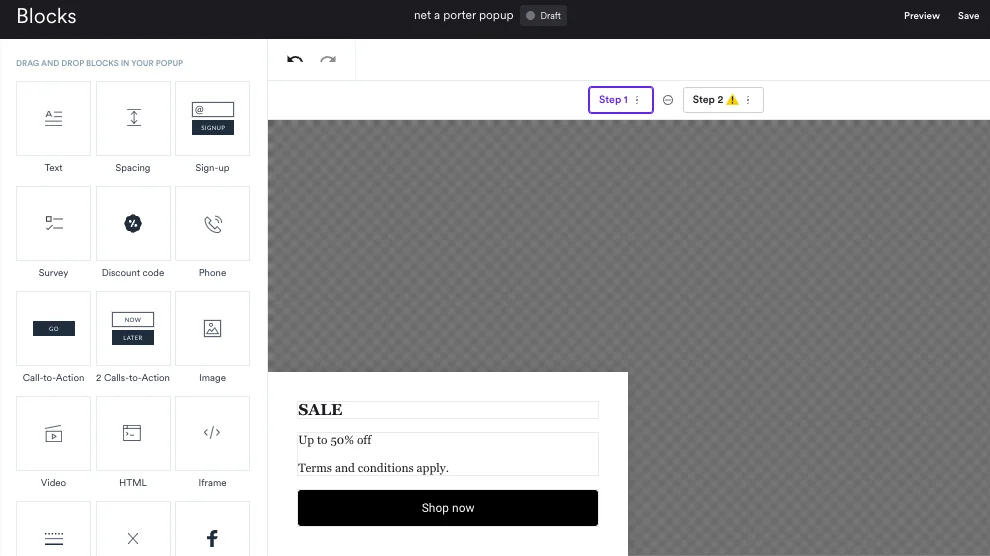Select the HTML block icon
Viewport: 990px width, 556px height.
point(133,434)
